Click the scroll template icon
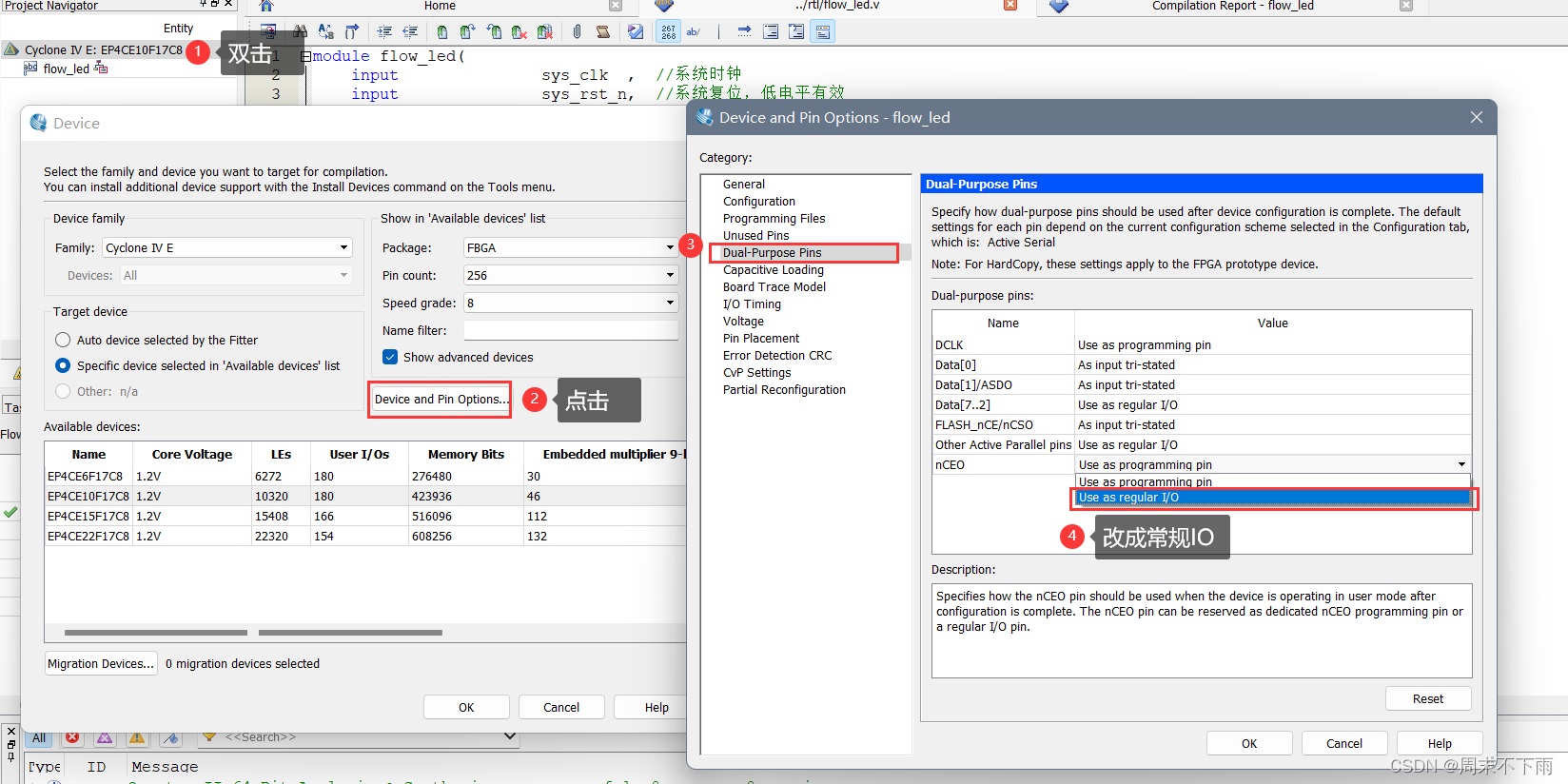This screenshot has width=1568, height=784. click(602, 31)
